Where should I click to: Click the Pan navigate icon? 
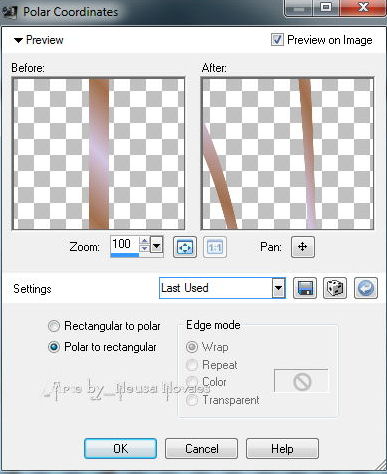click(x=302, y=247)
